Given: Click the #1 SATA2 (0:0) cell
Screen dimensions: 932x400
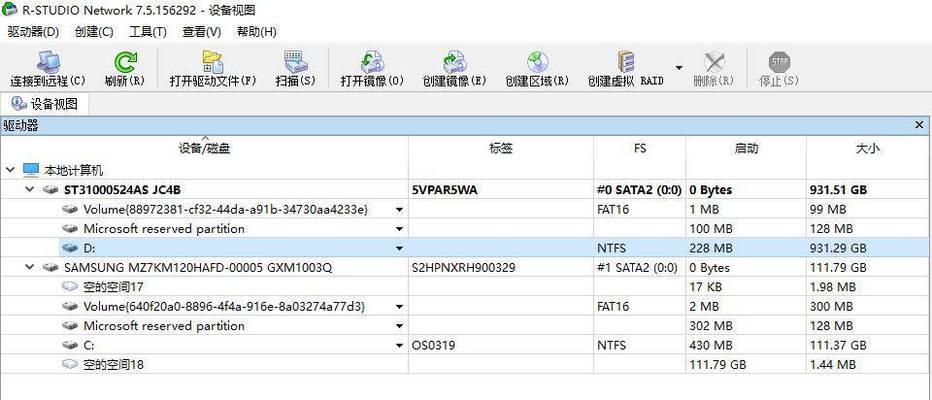Looking at the screenshot, I should (x=639, y=268).
